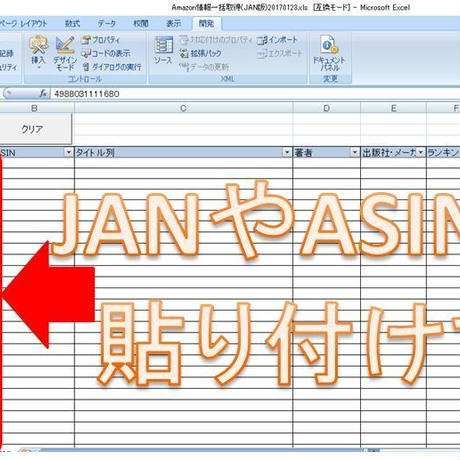Select the column C header
460x460 pixels.
[183, 108]
